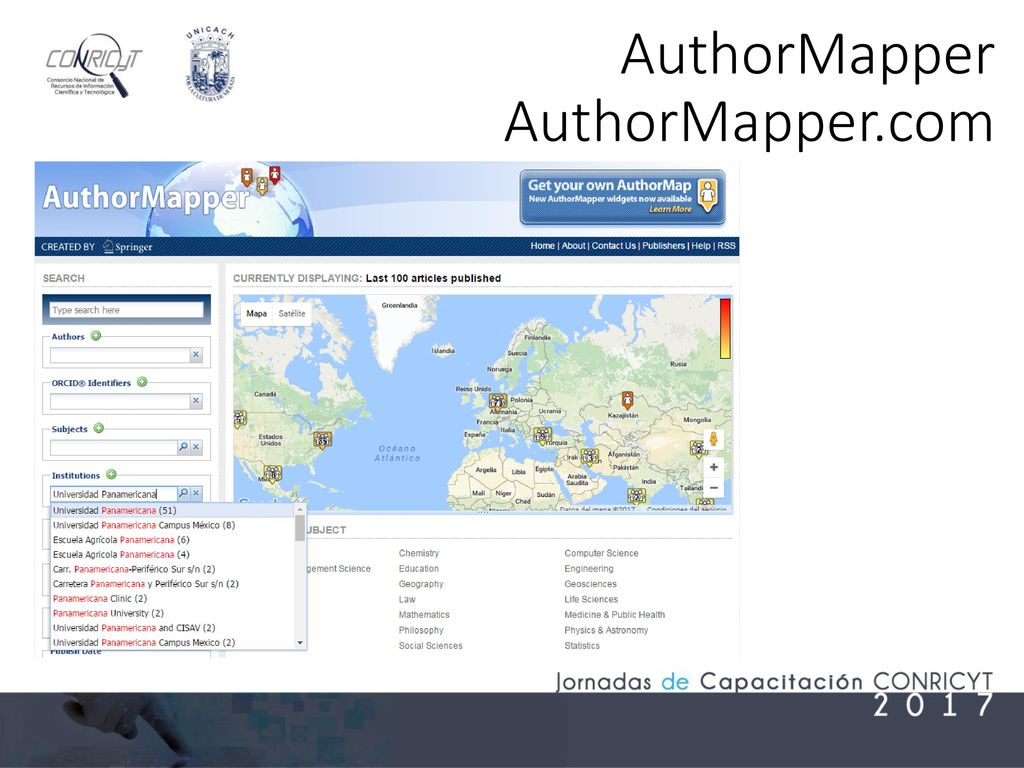Viewport: 1024px width, 768px height.
Task: Click the Institutions text field
Action: click(114, 494)
